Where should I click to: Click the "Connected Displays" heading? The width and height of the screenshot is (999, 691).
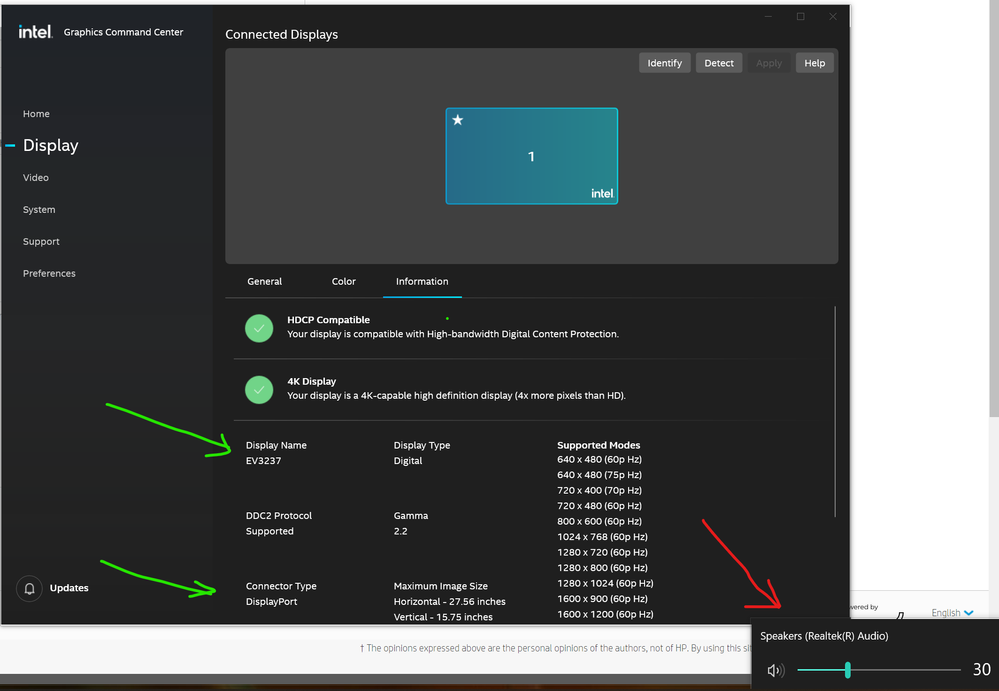point(282,34)
